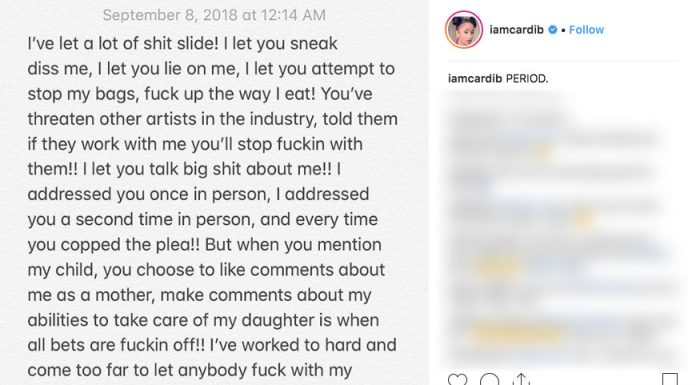Save the post using the bookmark icon
The image size is (696, 385).
[670, 380]
